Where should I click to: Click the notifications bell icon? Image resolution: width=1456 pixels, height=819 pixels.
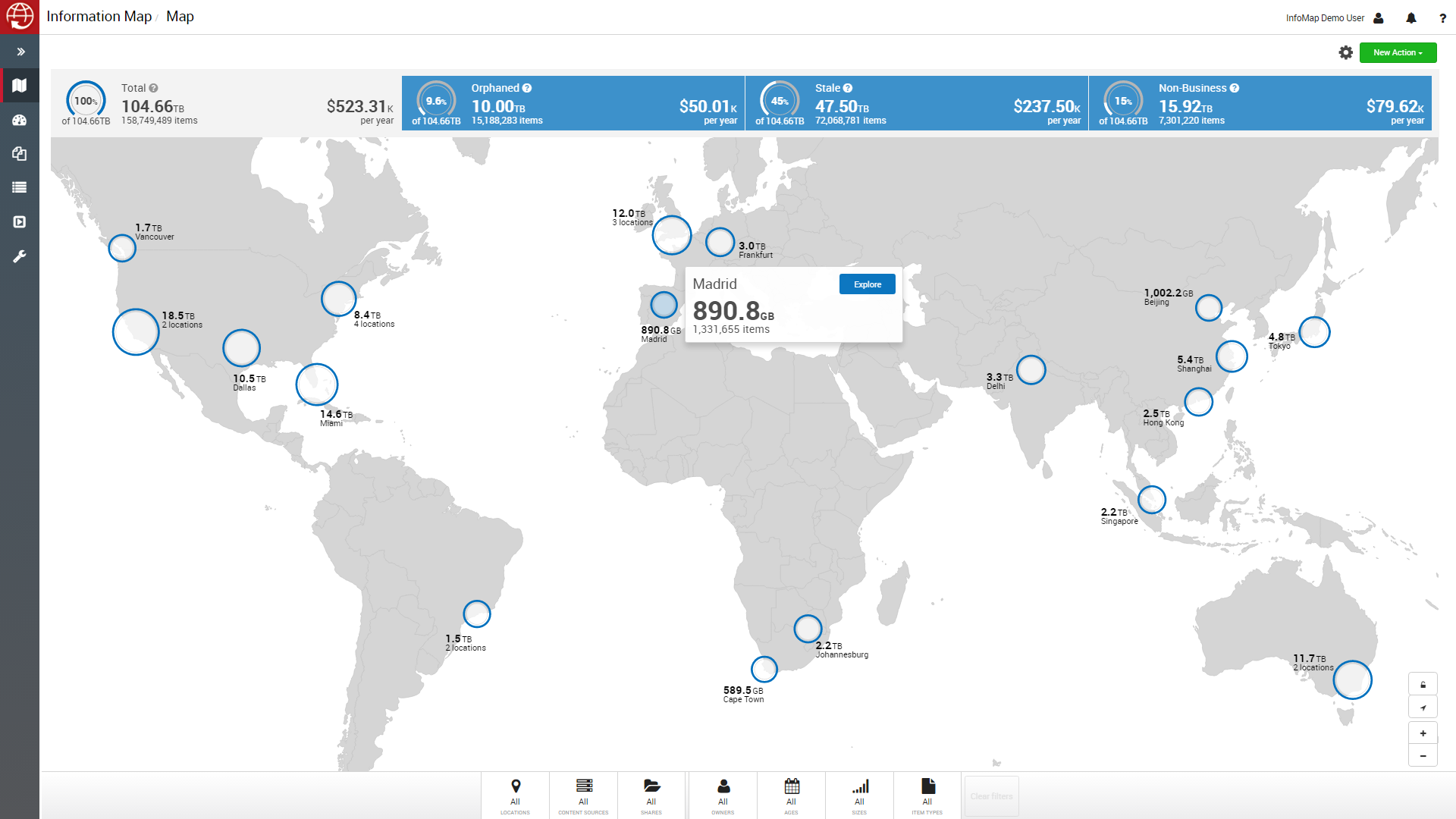pyautogui.click(x=1410, y=18)
